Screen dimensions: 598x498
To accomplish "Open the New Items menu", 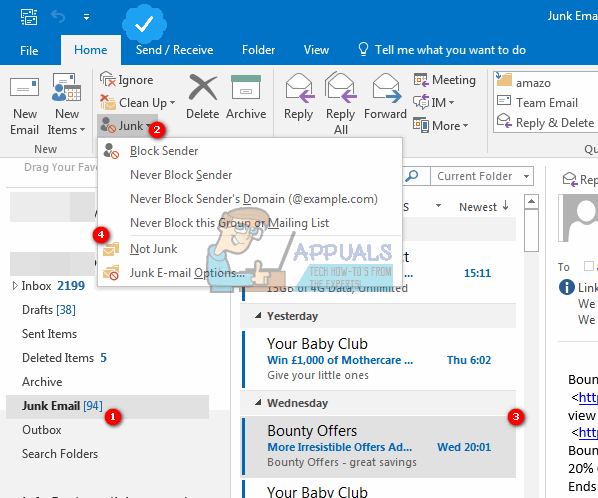I will click(x=66, y=104).
